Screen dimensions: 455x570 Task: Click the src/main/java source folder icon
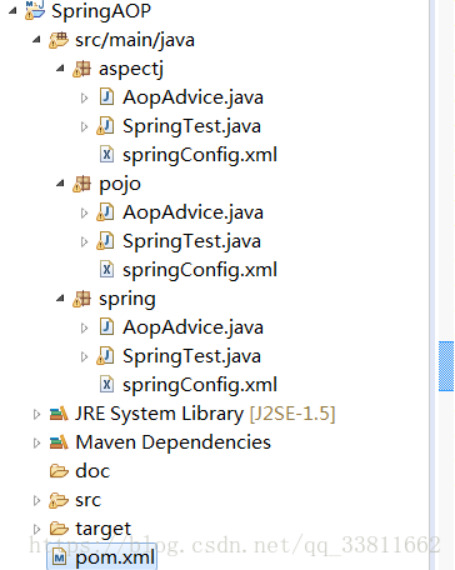click(59, 40)
